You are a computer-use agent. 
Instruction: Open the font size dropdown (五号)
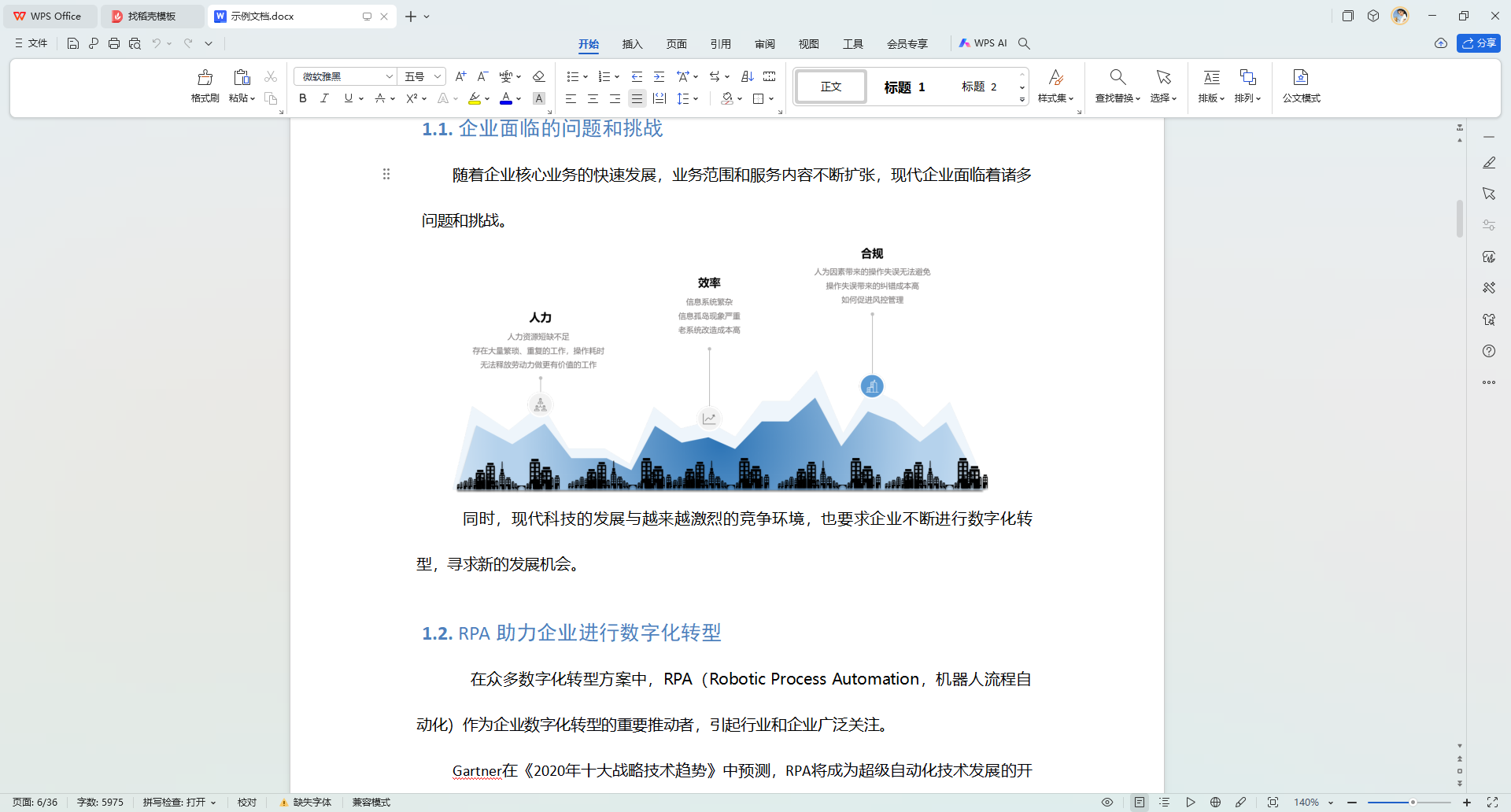click(438, 76)
